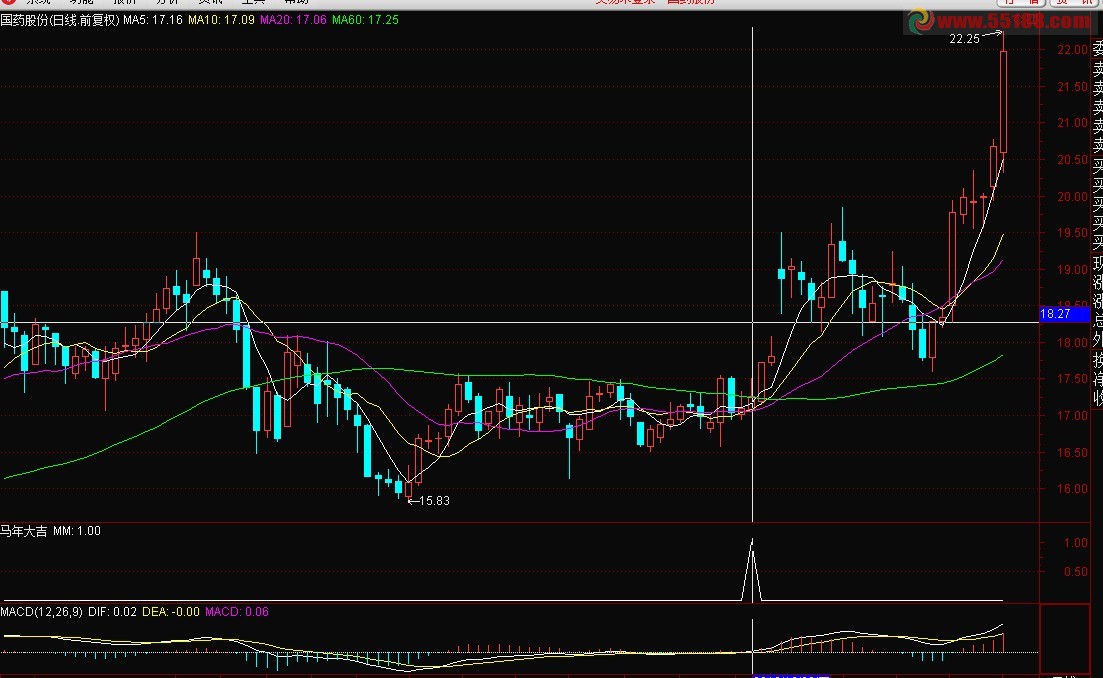1103x678 pixels.
Task: Click the 国药股份(日线.前复权) chart title
Action: 60,20
